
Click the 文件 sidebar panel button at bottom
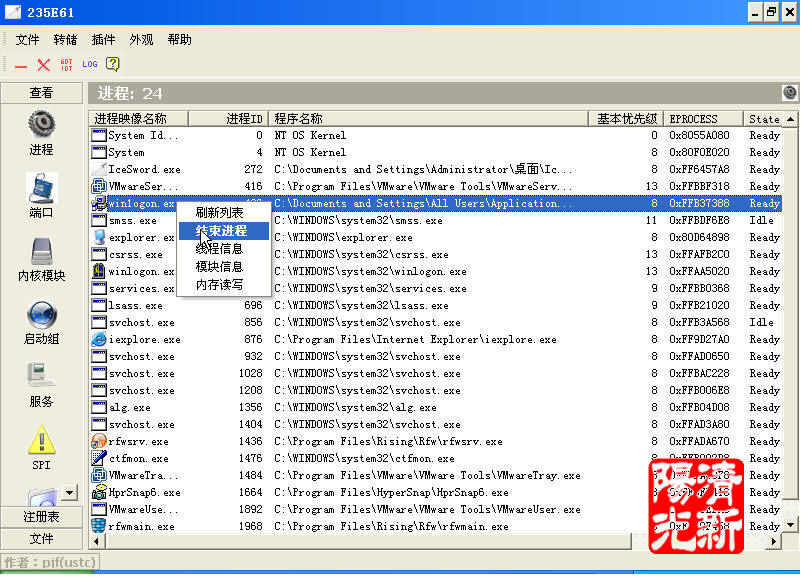coord(41,539)
